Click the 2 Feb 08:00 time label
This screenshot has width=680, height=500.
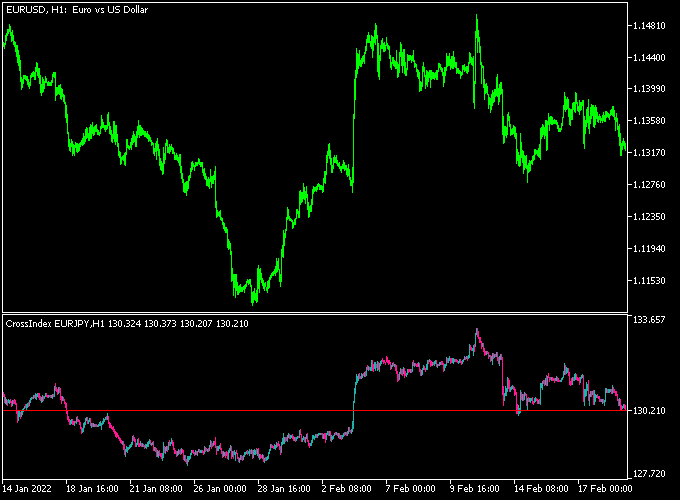point(347,489)
